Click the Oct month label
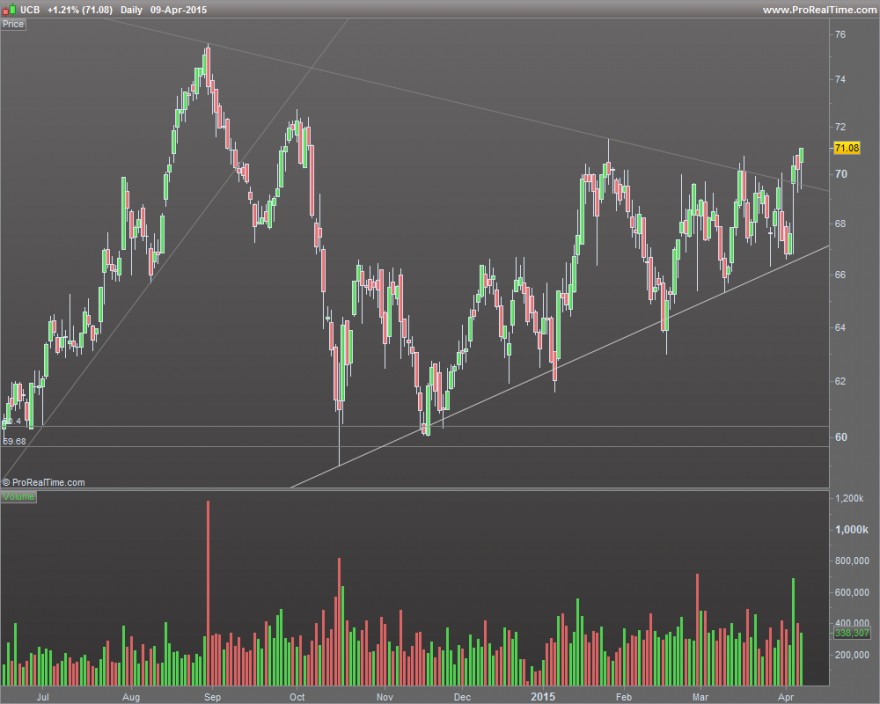This screenshot has width=880, height=704. pos(297,697)
